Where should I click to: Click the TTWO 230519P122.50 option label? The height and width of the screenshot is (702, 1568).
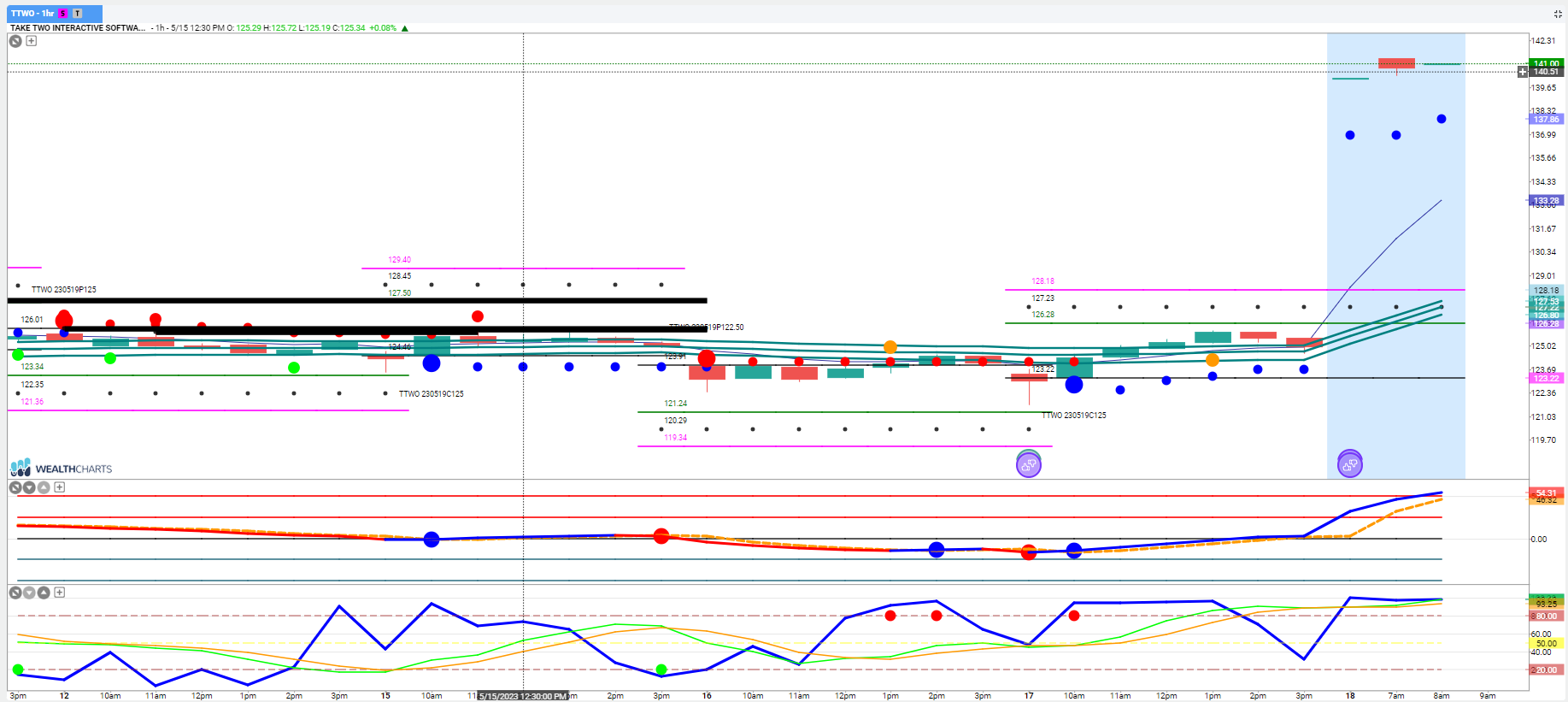click(707, 327)
